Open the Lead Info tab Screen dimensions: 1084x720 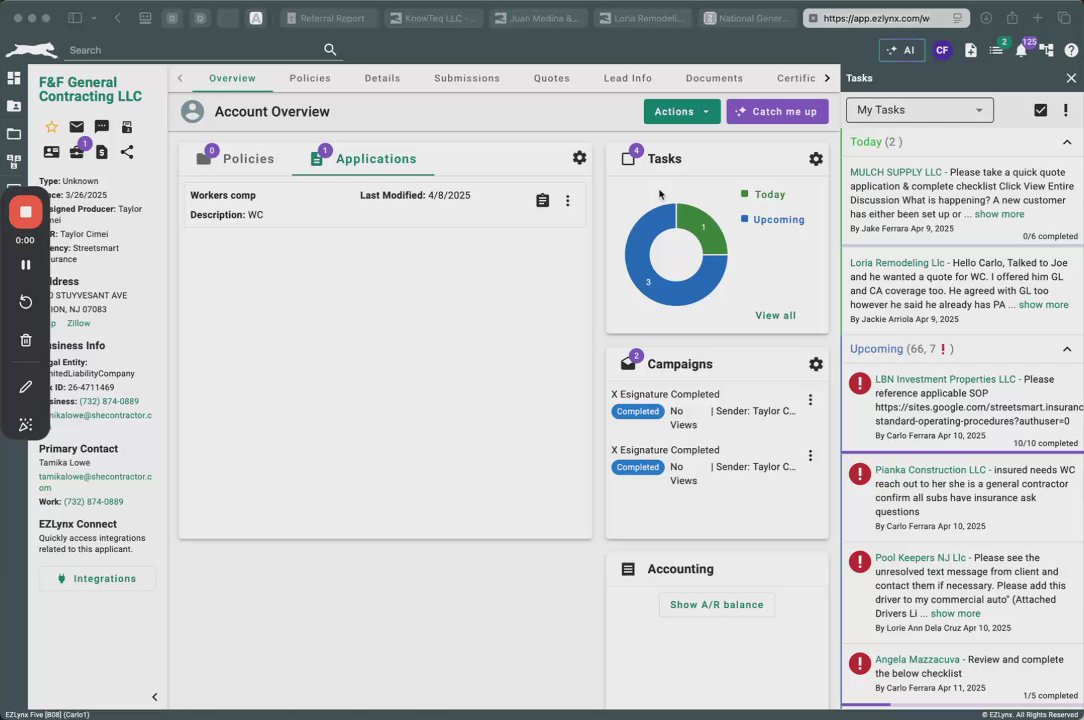[x=628, y=78]
